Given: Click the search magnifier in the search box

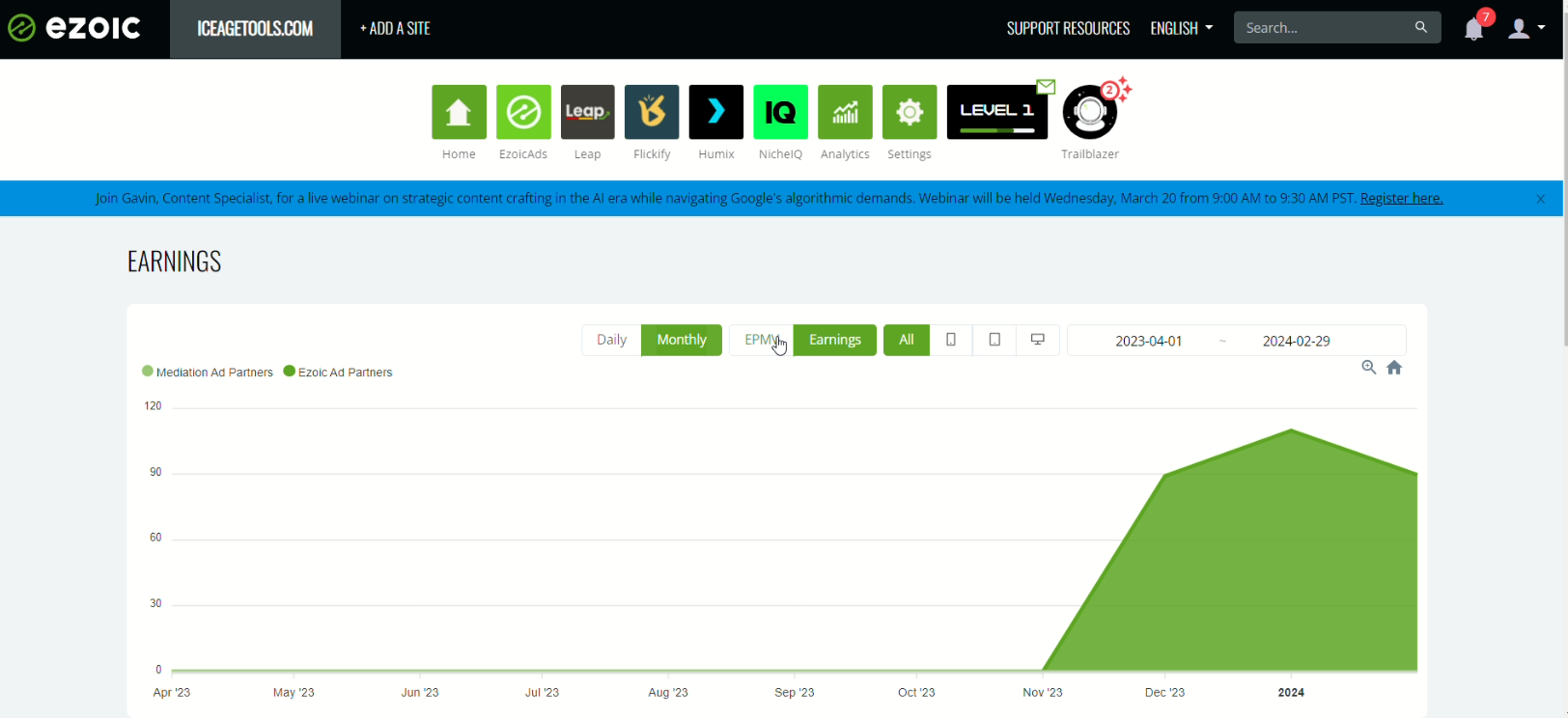Looking at the screenshot, I should [x=1420, y=27].
